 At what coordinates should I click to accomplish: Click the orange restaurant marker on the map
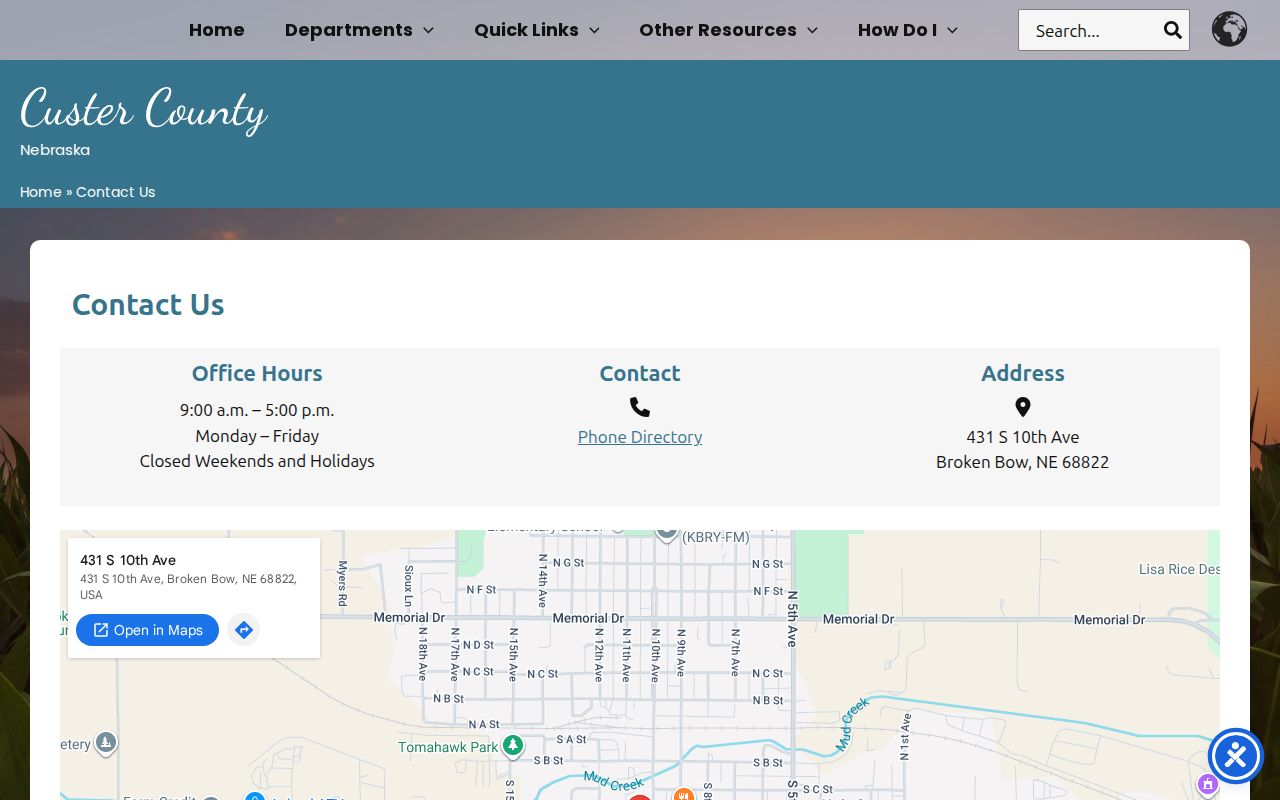coord(684,795)
